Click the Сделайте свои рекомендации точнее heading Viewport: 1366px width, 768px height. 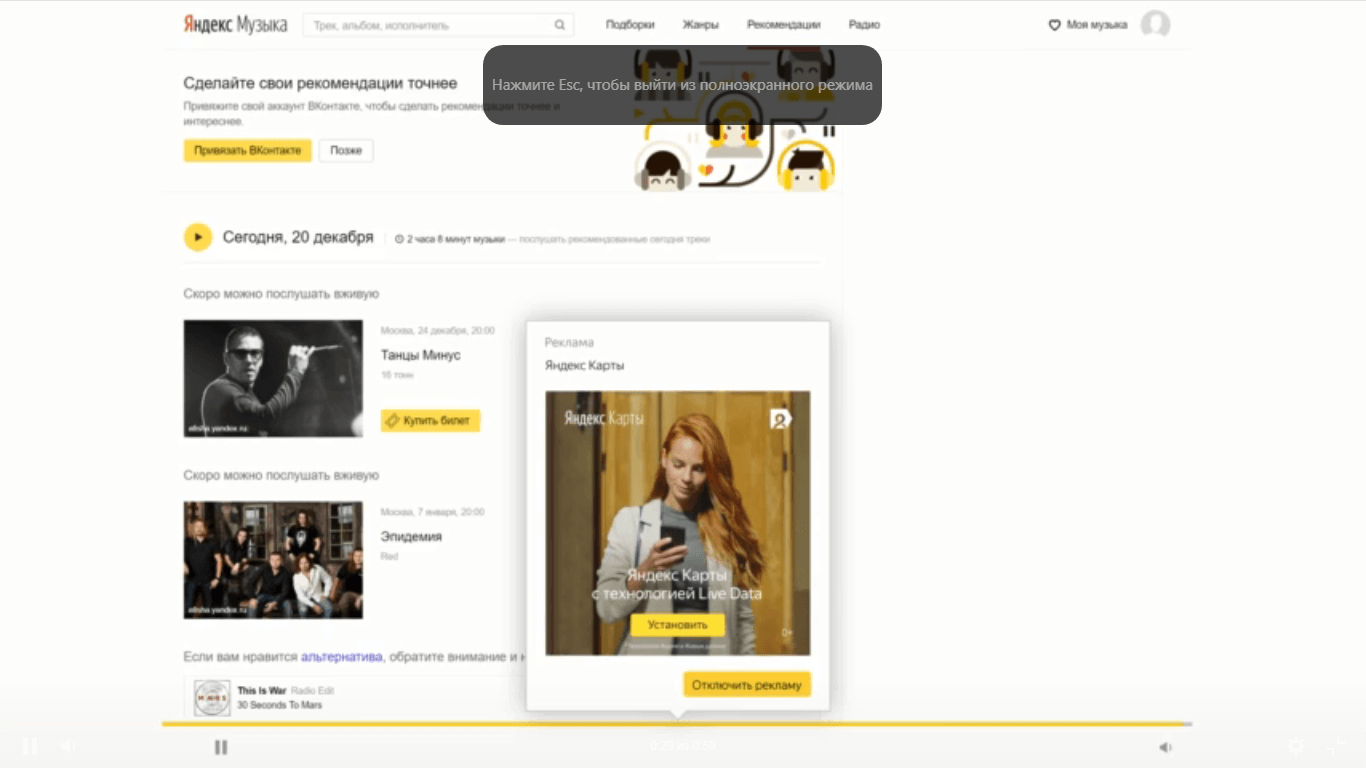pos(320,83)
